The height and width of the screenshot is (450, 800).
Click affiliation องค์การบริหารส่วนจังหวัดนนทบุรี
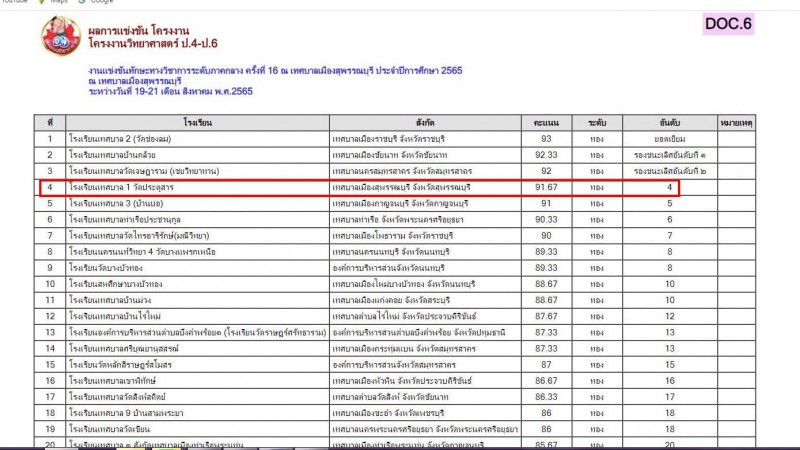(388, 268)
